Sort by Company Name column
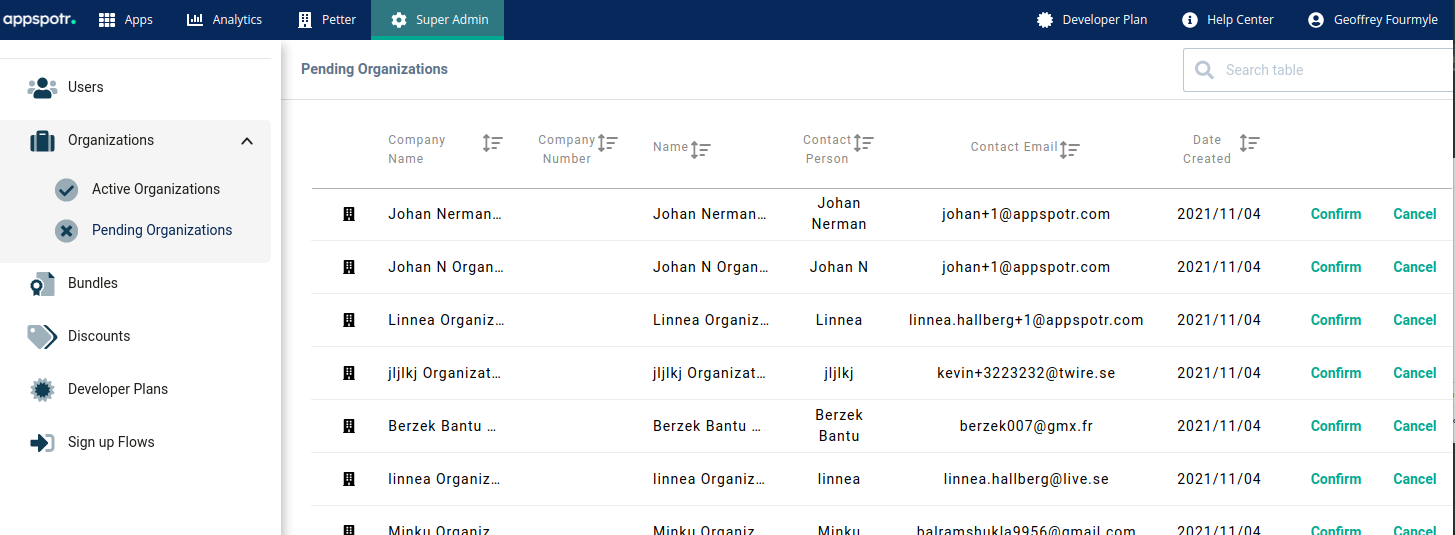 coord(492,143)
